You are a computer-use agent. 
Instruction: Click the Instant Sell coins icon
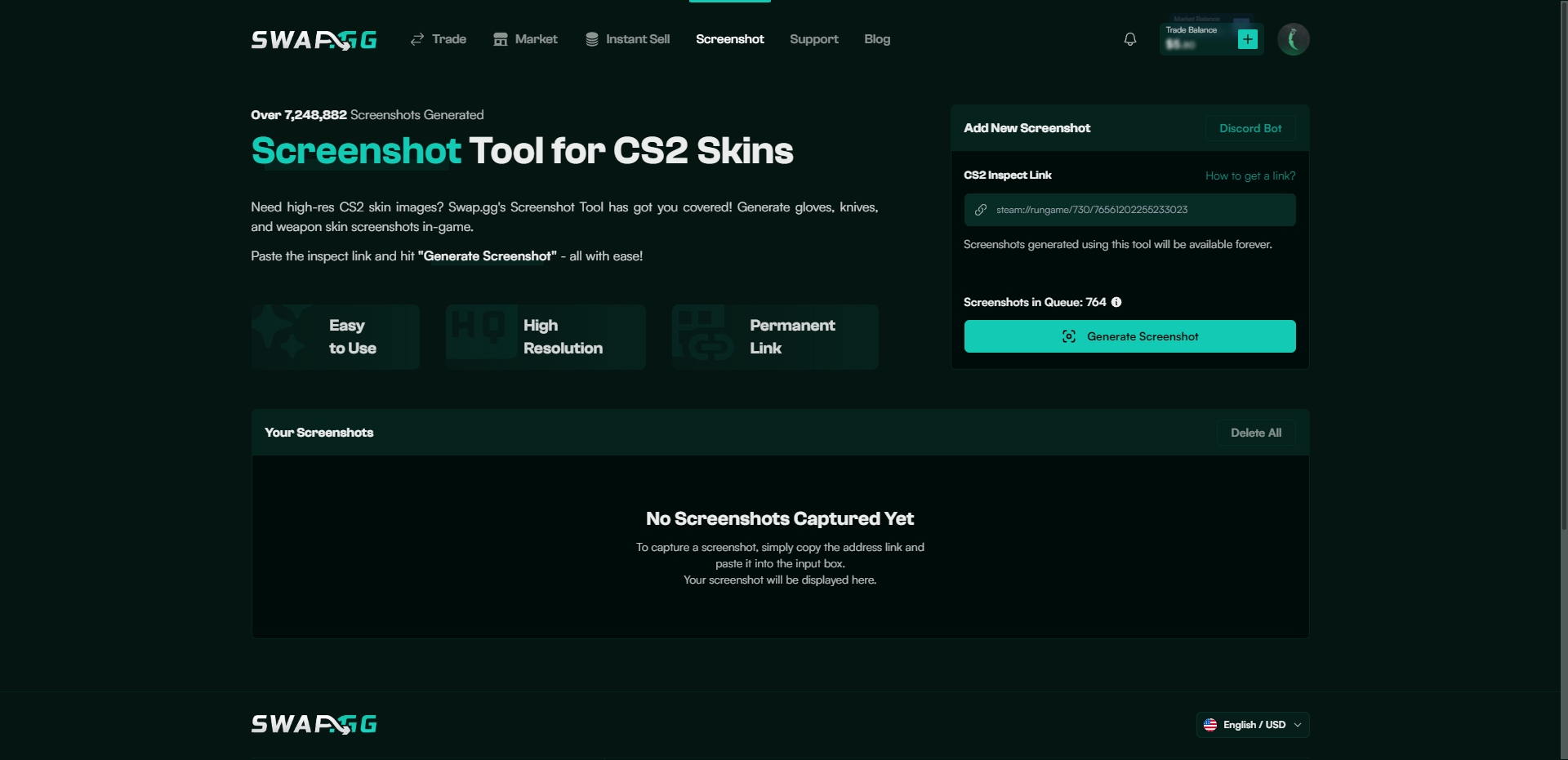[x=592, y=39]
